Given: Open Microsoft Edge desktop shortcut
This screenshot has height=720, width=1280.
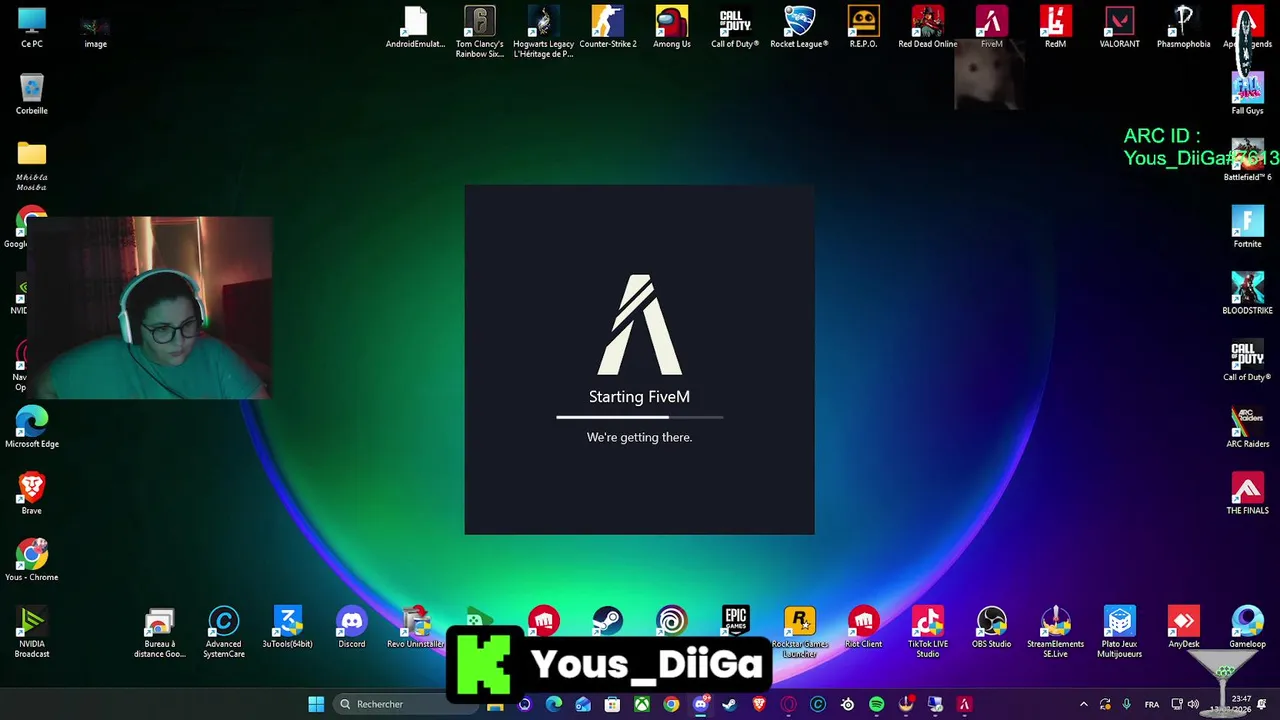Looking at the screenshot, I should tap(32, 428).
